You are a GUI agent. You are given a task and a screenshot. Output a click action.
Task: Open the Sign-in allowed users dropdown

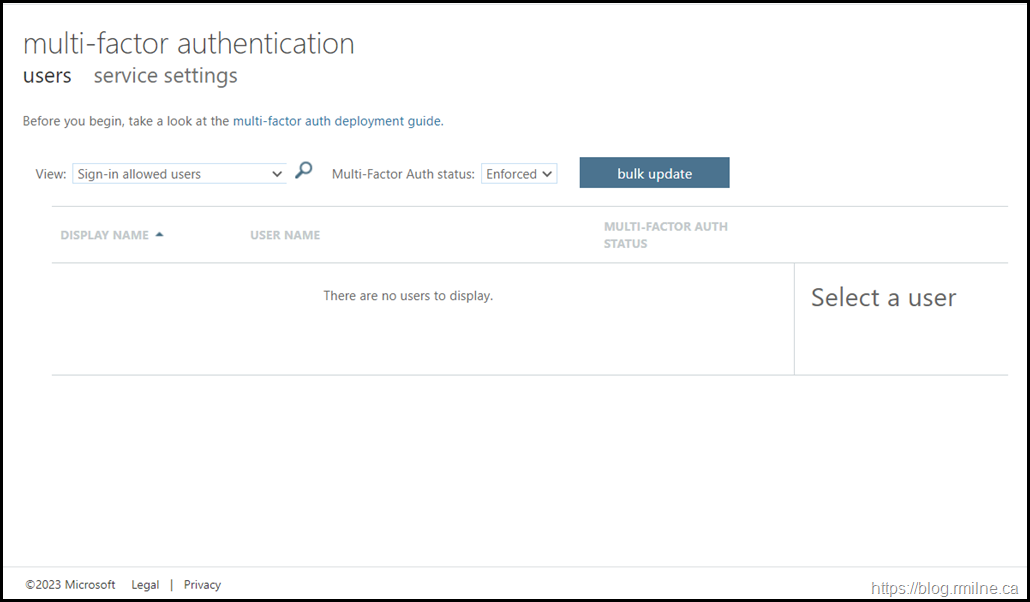(x=178, y=173)
